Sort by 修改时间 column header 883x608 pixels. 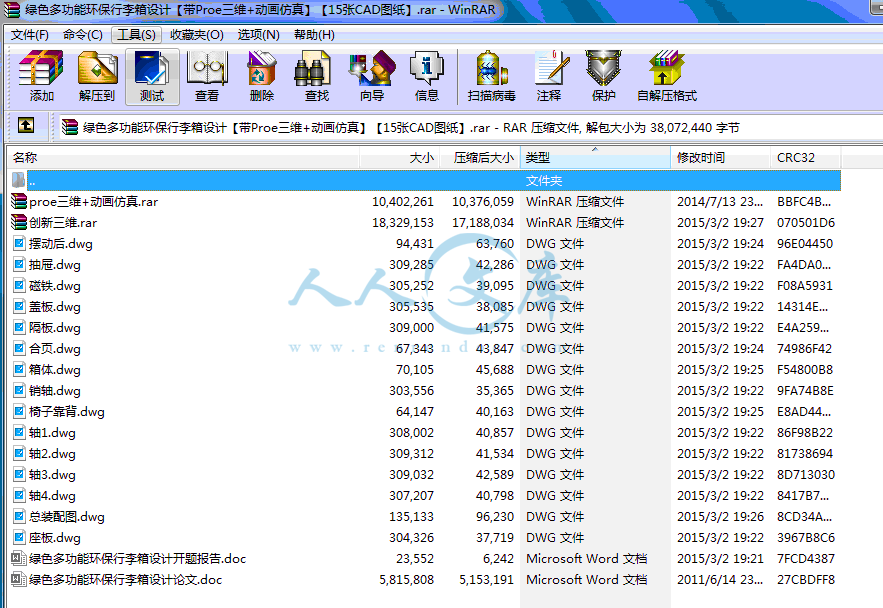720,158
